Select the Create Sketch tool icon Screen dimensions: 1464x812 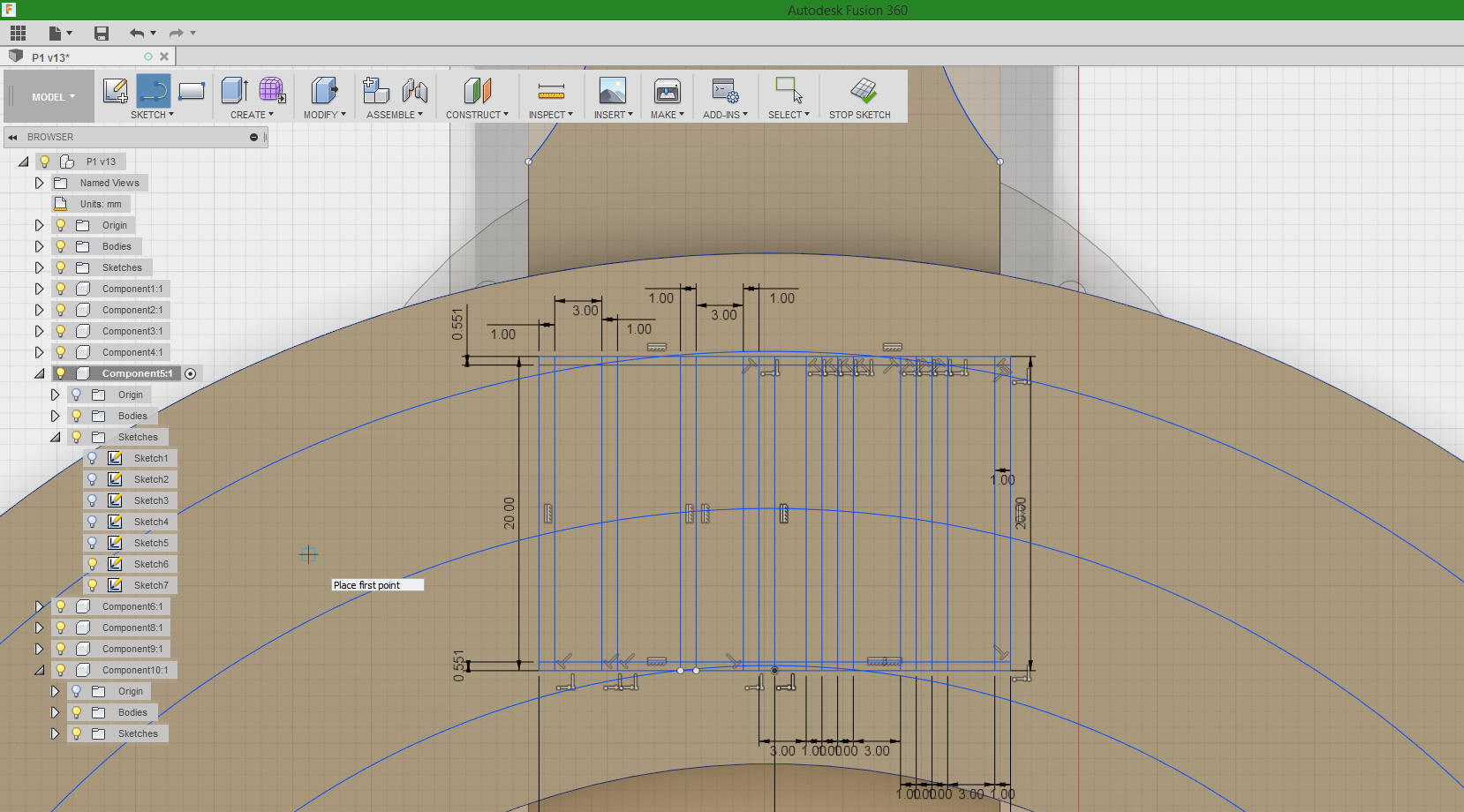point(116,90)
